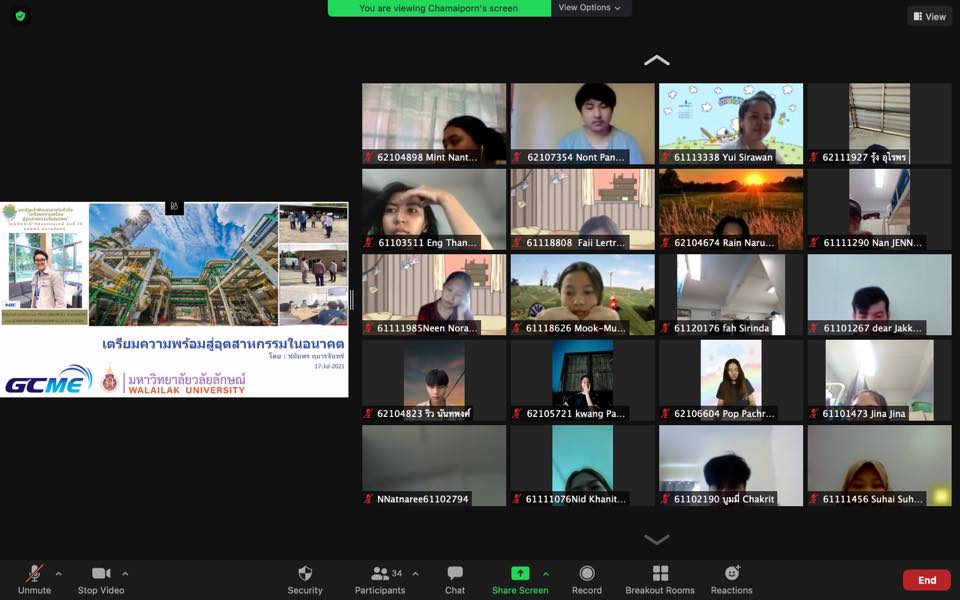
Task: Expand the arrow next to Participants
Action: tap(416, 574)
